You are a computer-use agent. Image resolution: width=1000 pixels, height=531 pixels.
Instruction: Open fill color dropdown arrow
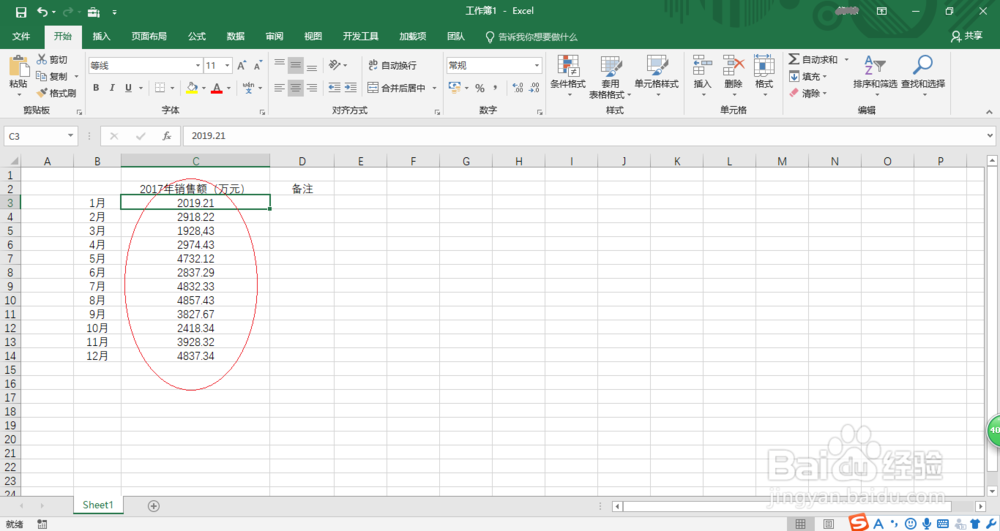pyautogui.click(x=203, y=88)
